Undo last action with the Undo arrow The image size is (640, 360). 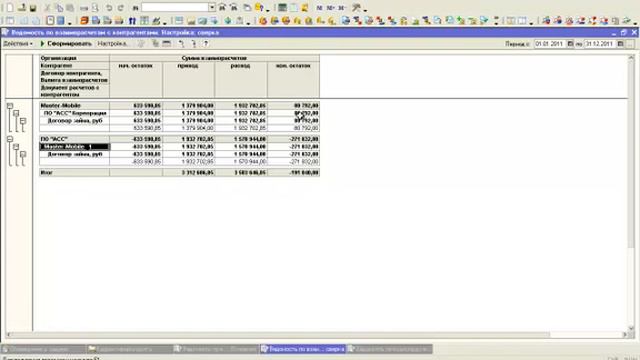pyautogui.click(x=109, y=8)
